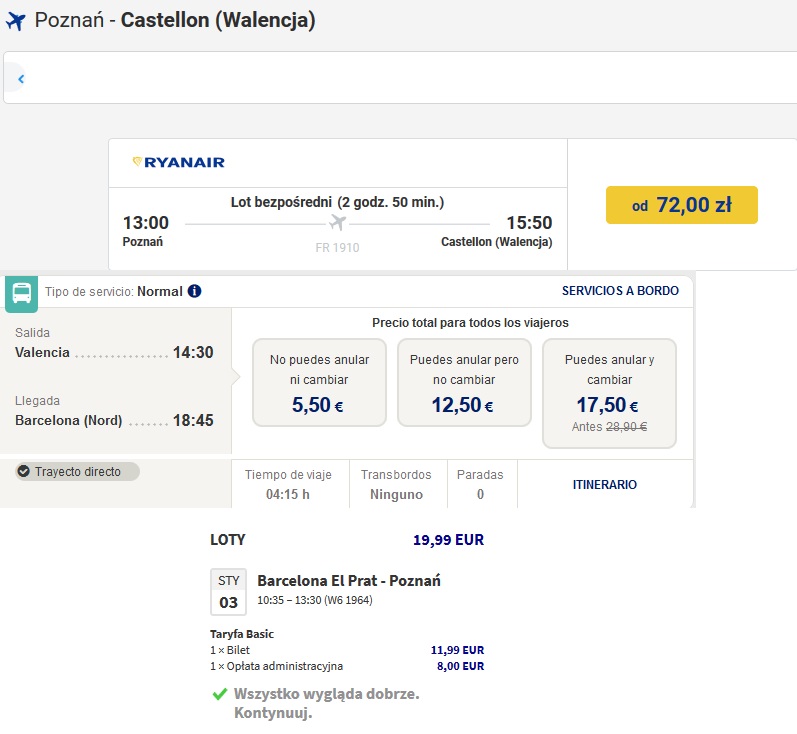Screen dimensions: 797x734
Task: Click Precio total para todos los viajeros heading
Action: tap(470, 323)
